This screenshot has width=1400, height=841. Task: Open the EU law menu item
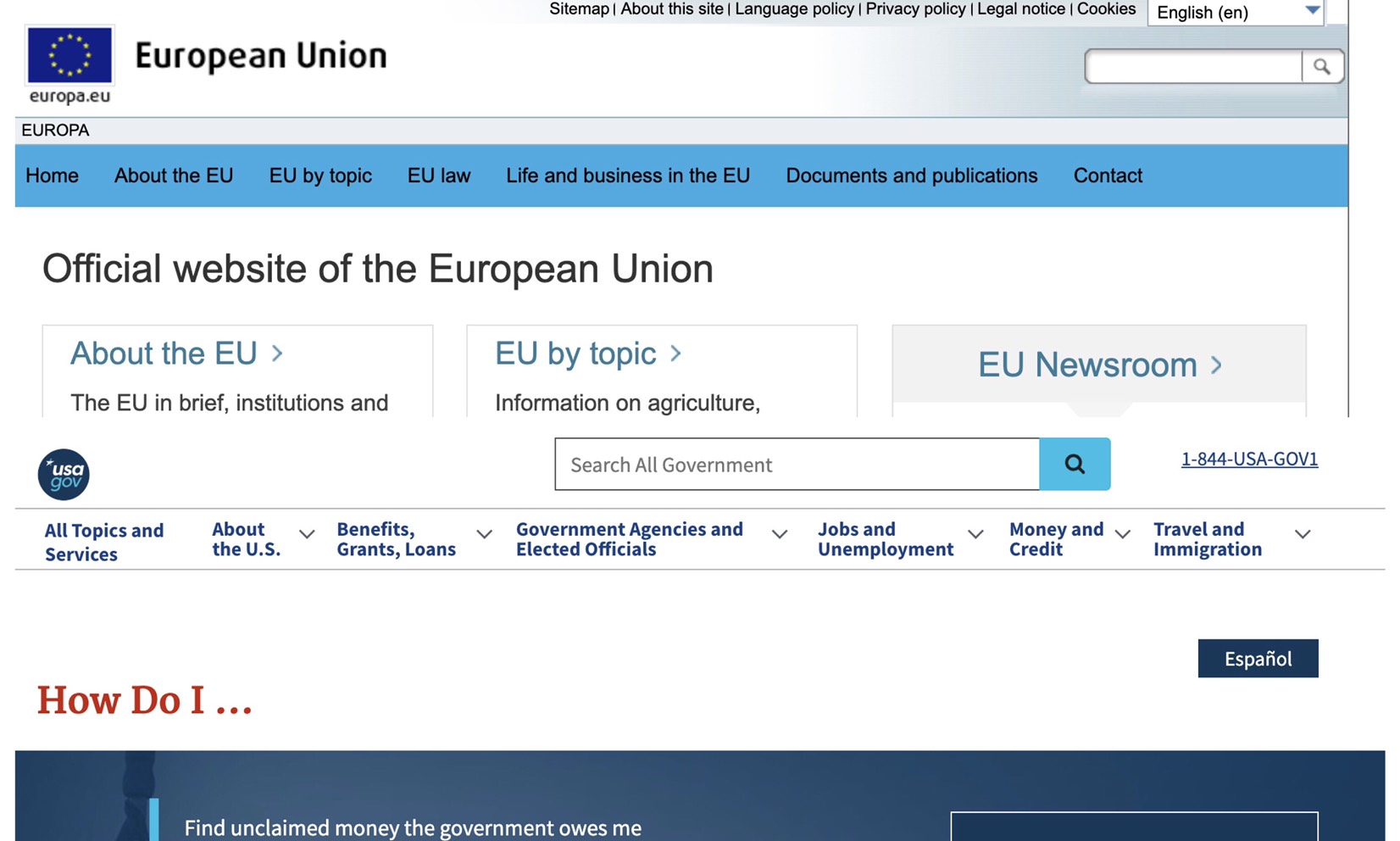tap(439, 175)
